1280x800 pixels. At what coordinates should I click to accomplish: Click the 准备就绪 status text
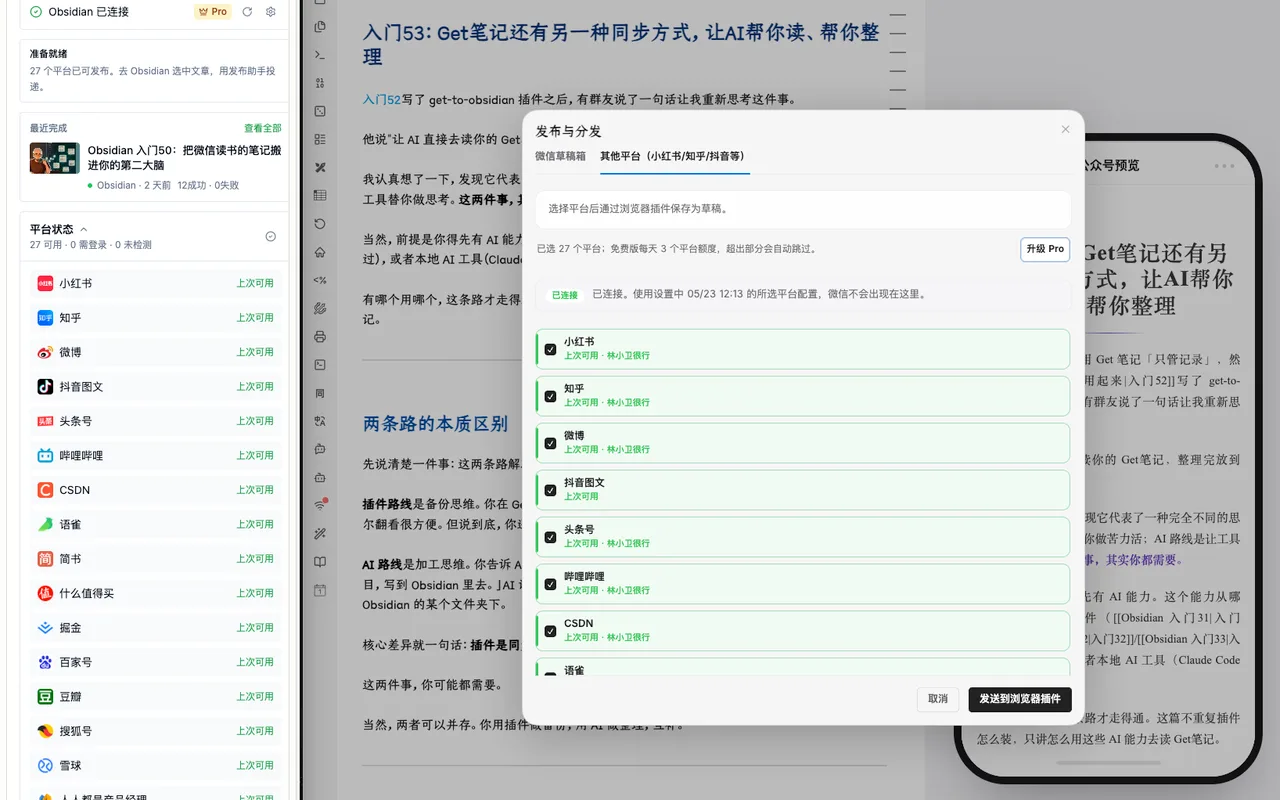coord(49,54)
